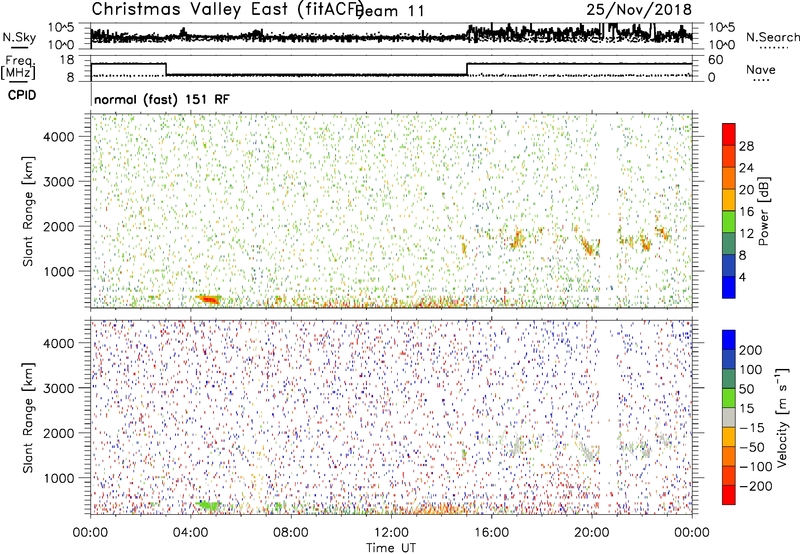Click the light green swatch on Power colorbar
Screen dimensions: 800x554
click(729, 221)
